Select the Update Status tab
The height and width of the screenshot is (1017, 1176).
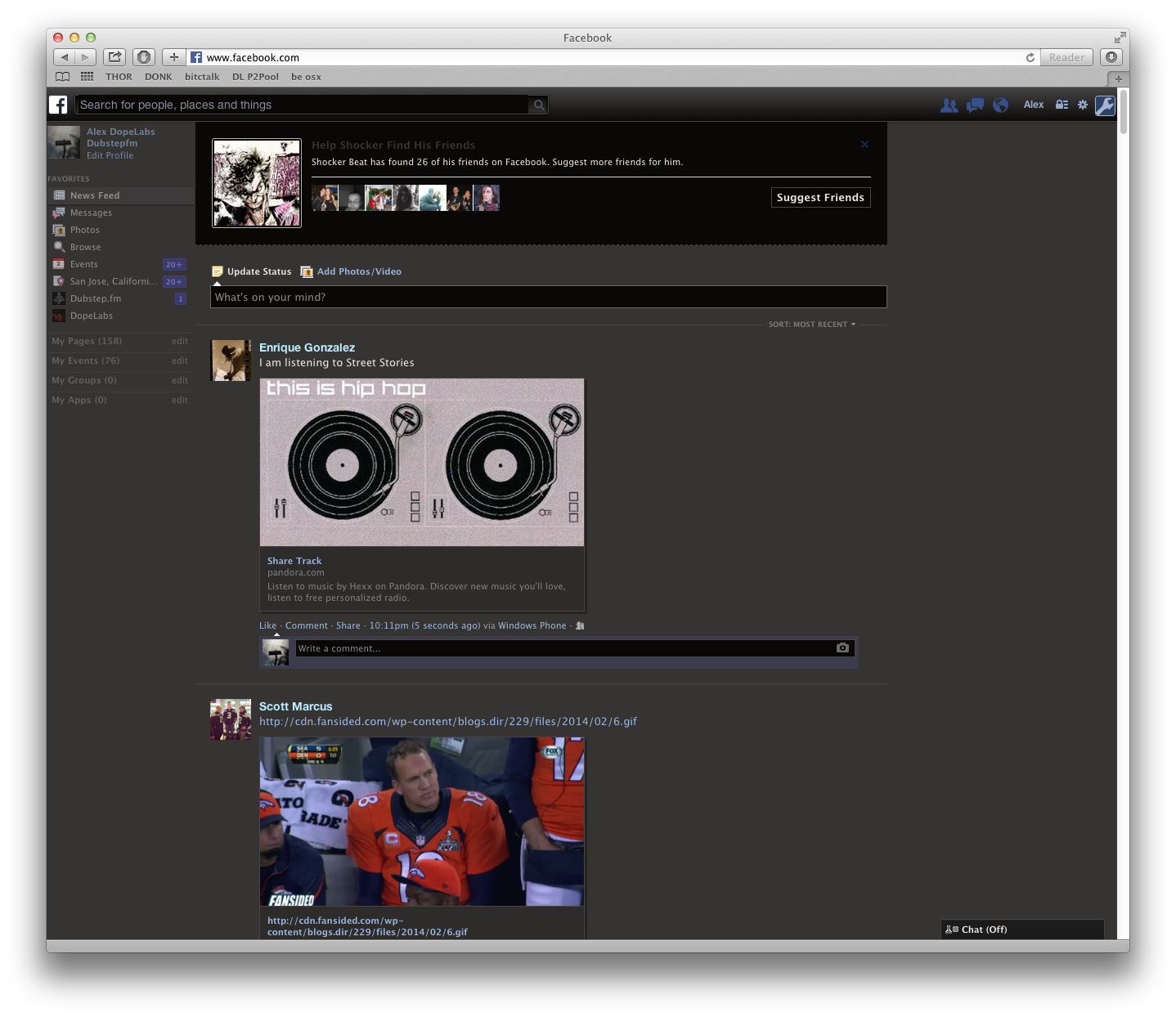[251, 271]
